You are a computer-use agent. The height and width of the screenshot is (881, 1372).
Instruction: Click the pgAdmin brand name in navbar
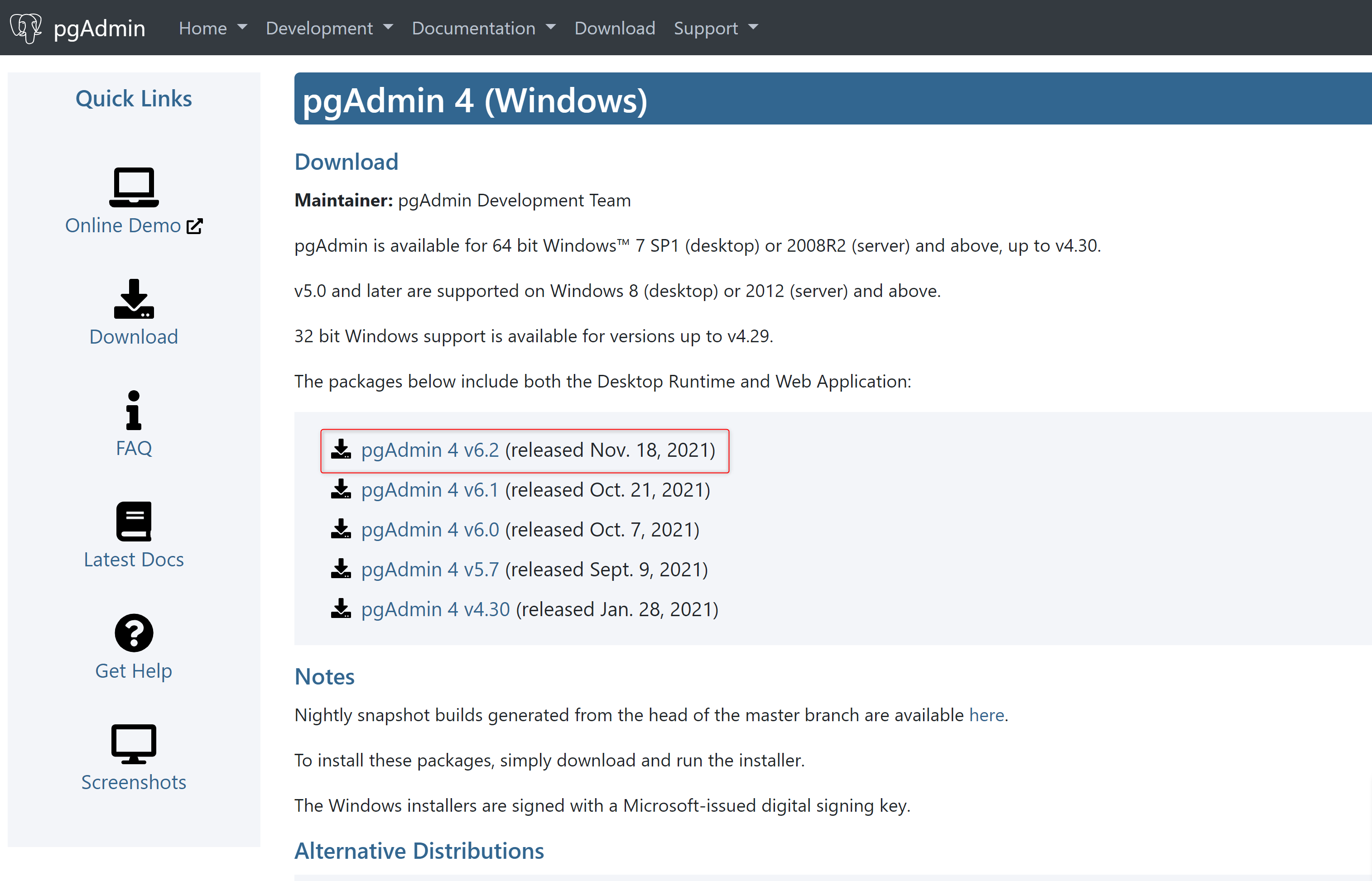pyautogui.click(x=100, y=29)
